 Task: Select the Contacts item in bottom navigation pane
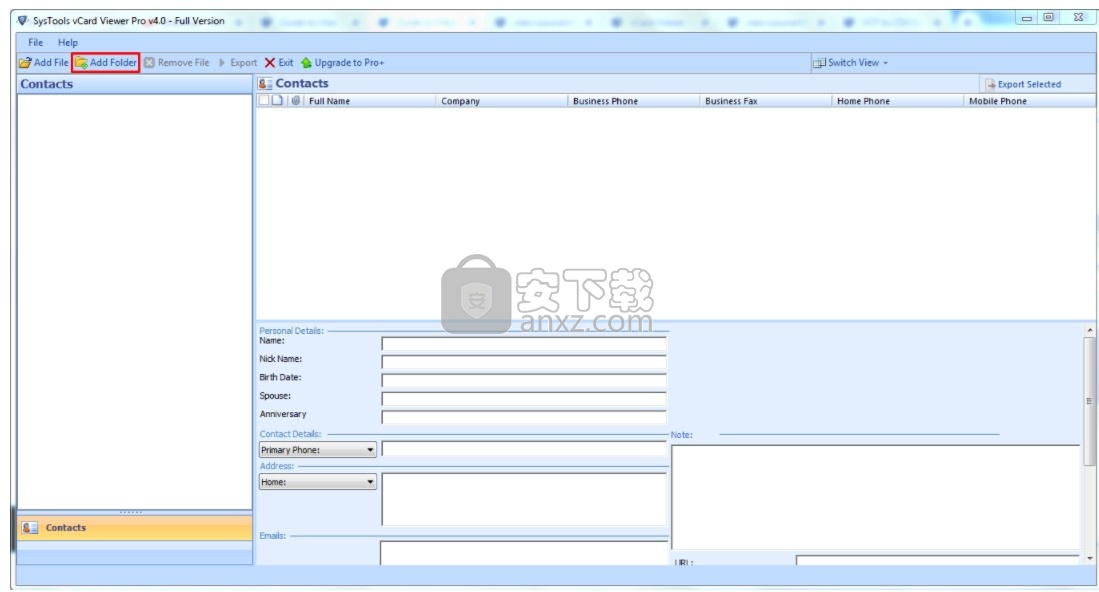[135, 528]
